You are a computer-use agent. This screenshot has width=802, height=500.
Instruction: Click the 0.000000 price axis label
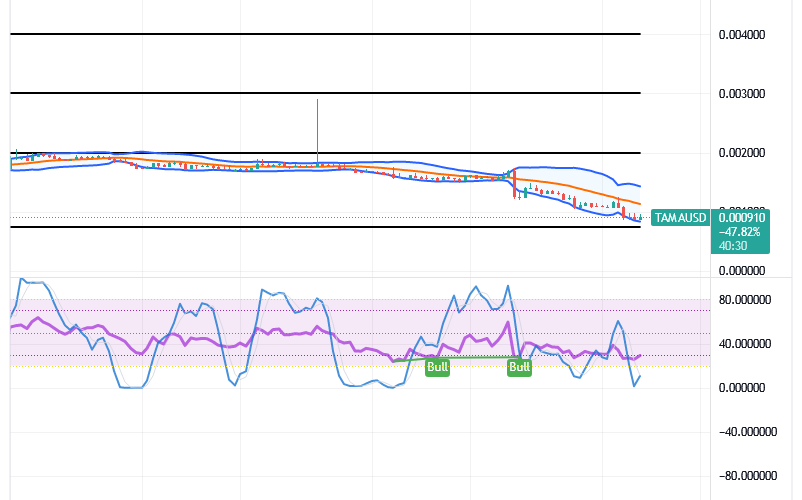click(742, 270)
